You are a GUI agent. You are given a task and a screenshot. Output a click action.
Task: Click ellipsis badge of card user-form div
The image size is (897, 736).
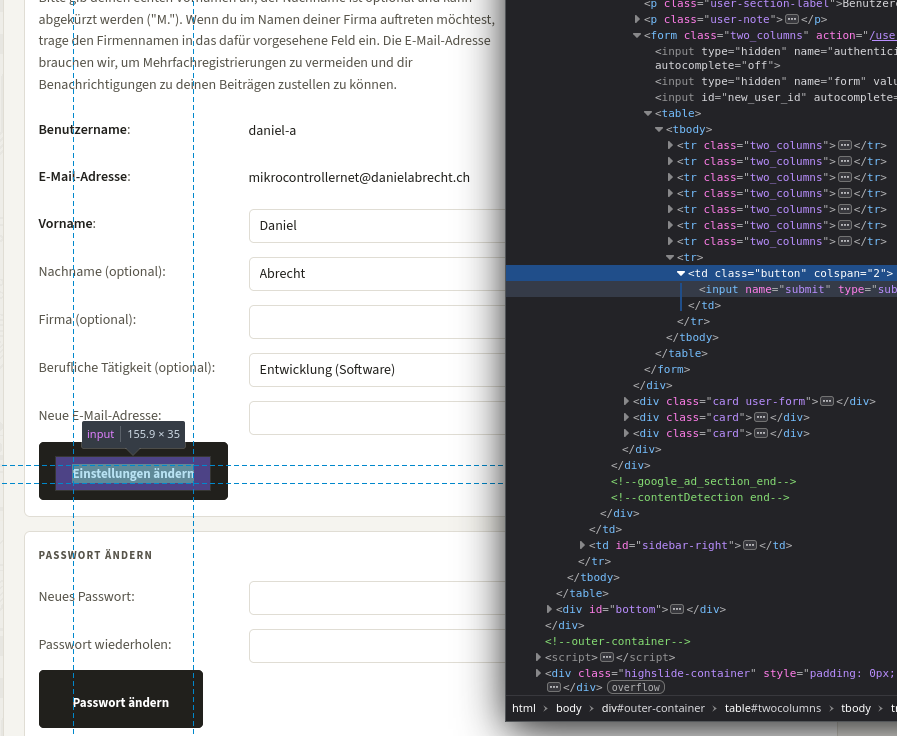tap(827, 401)
